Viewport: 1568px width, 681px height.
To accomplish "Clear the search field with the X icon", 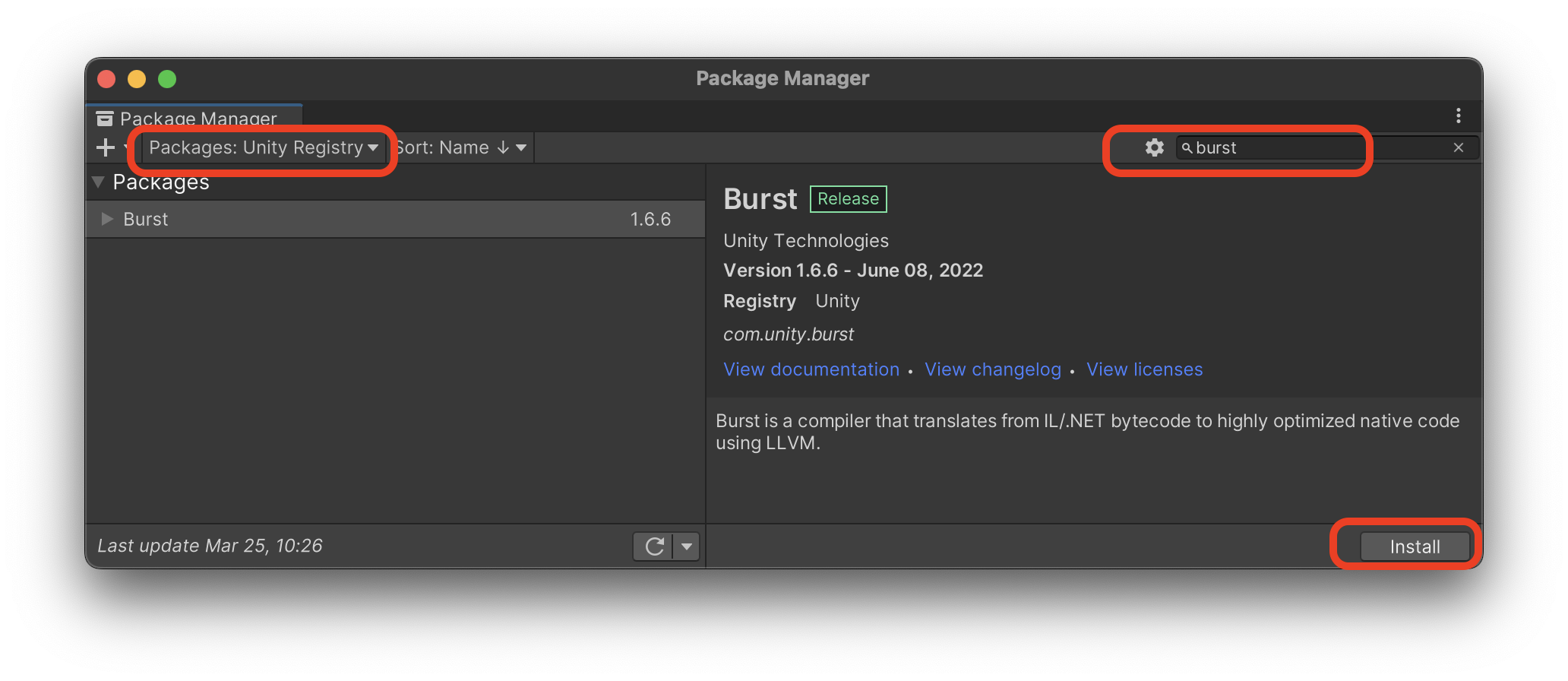I will point(1459,147).
